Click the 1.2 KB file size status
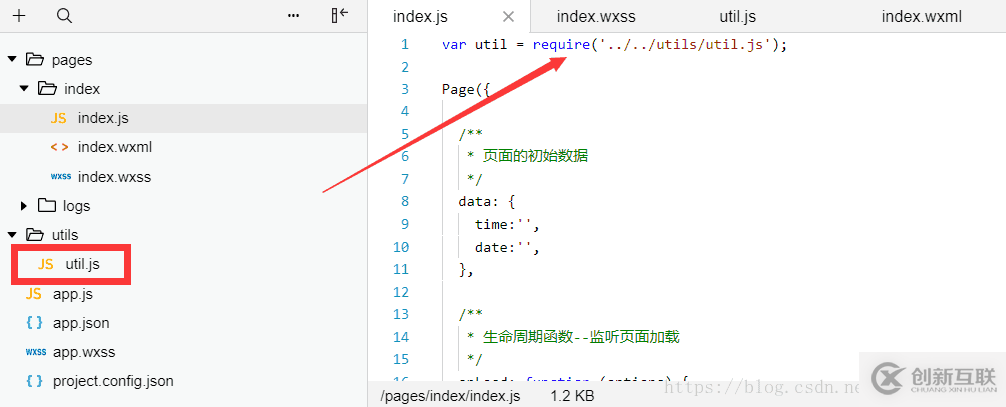The width and height of the screenshot is (1006, 407). click(572, 396)
